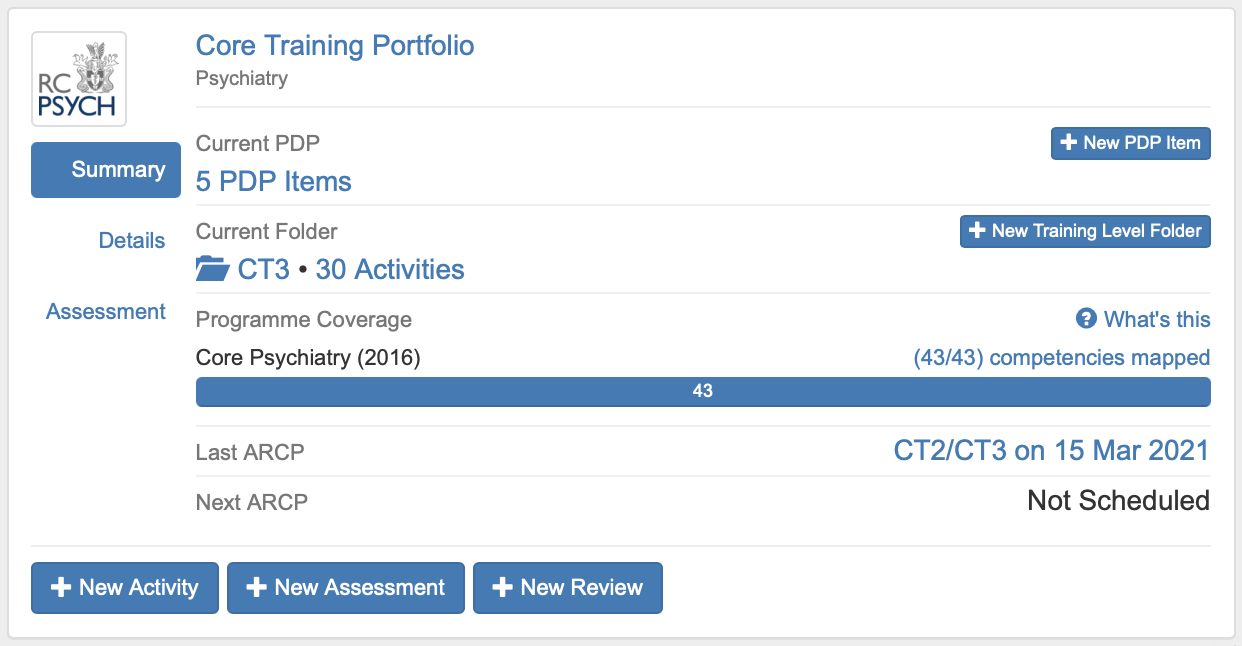
Task: Go to the Assessment tab
Action: [106, 312]
